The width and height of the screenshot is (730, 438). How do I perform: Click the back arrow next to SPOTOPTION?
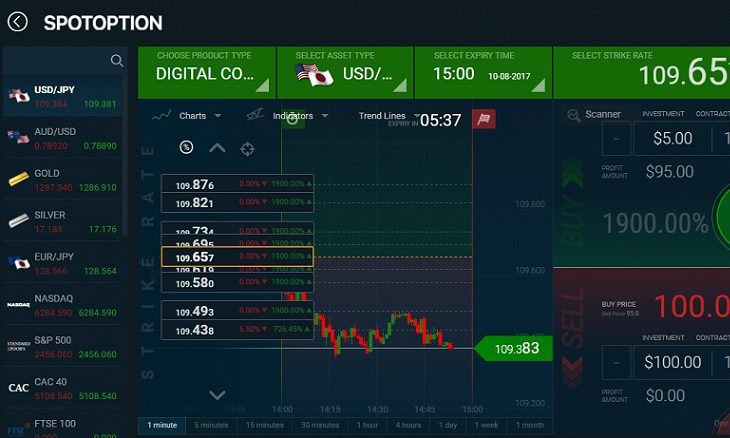point(18,21)
